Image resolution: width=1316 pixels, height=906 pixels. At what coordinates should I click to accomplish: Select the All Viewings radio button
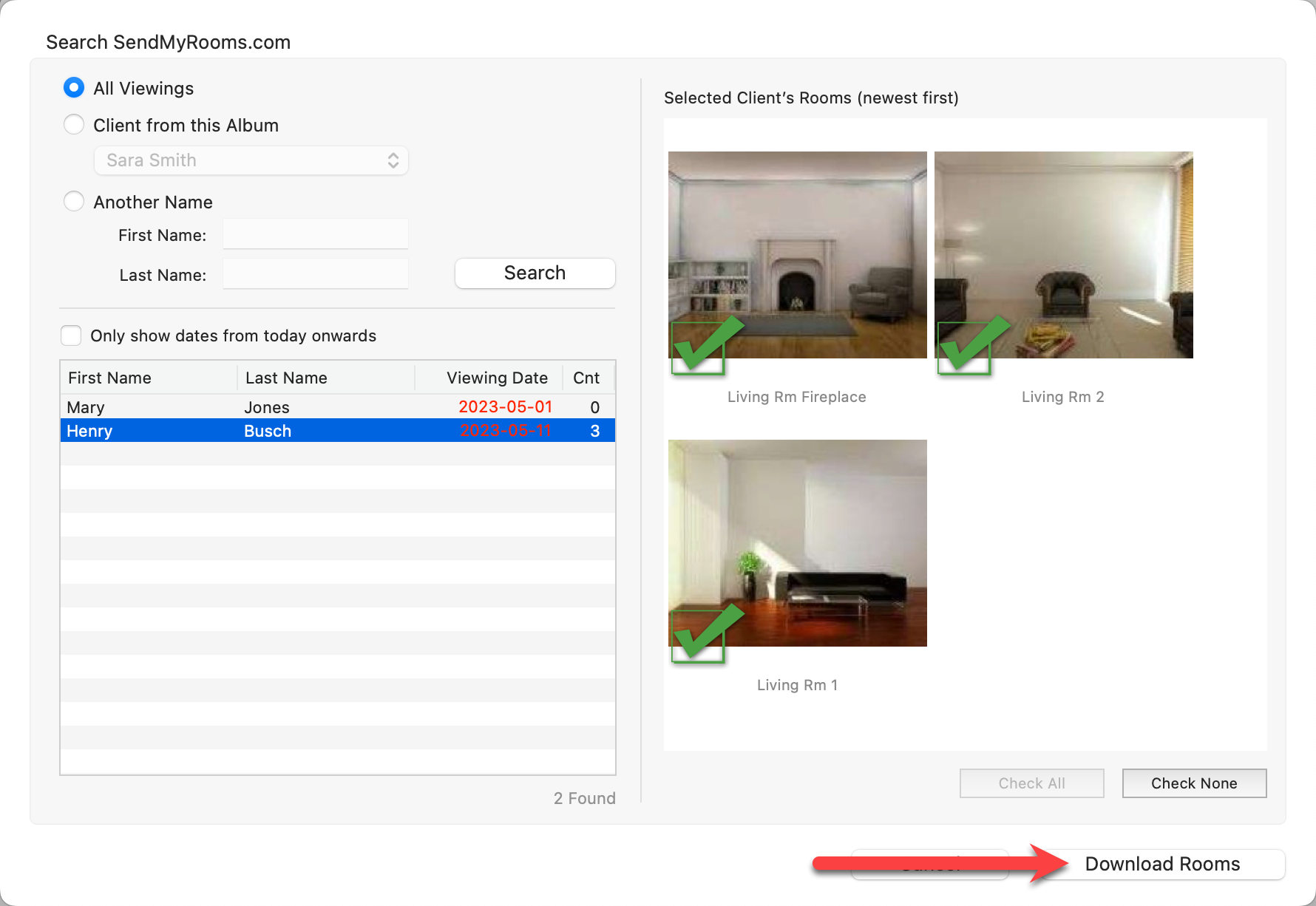point(74,88)
